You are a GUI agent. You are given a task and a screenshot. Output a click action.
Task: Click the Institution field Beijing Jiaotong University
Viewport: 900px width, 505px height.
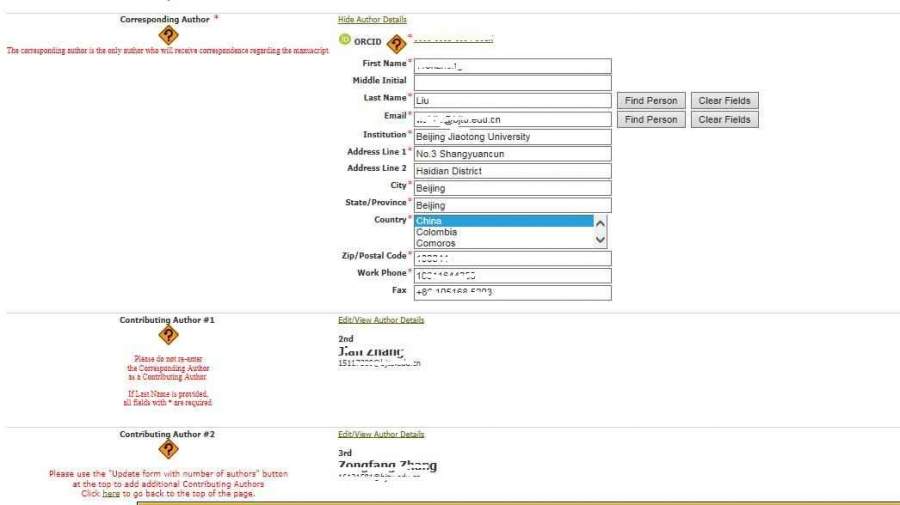(513, 137)
